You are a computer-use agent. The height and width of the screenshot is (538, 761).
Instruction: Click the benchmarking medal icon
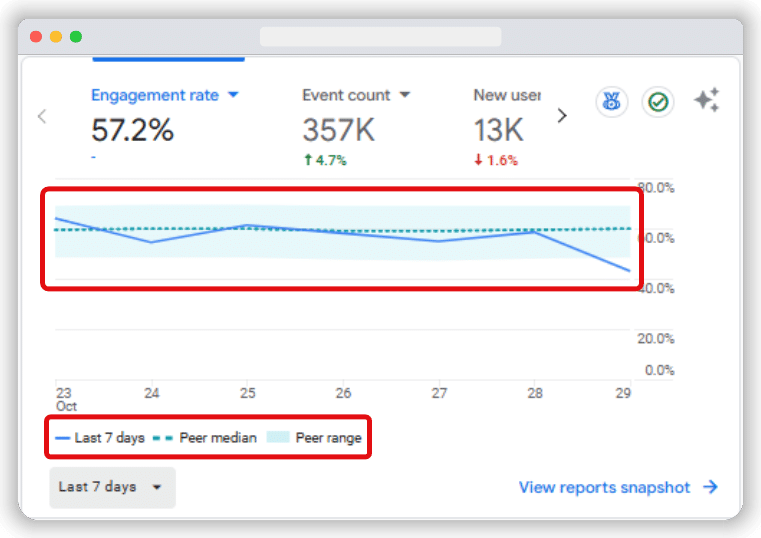pos(612,102)
